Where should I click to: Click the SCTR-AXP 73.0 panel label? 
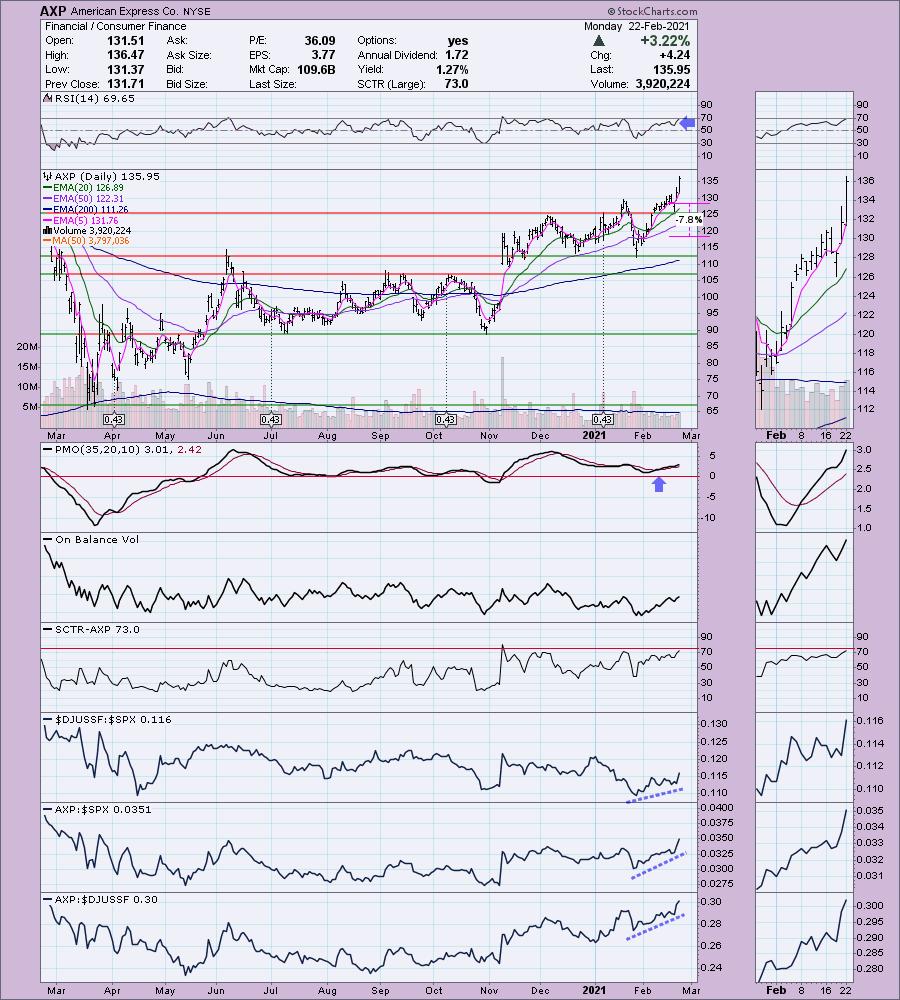pos(97,629)
